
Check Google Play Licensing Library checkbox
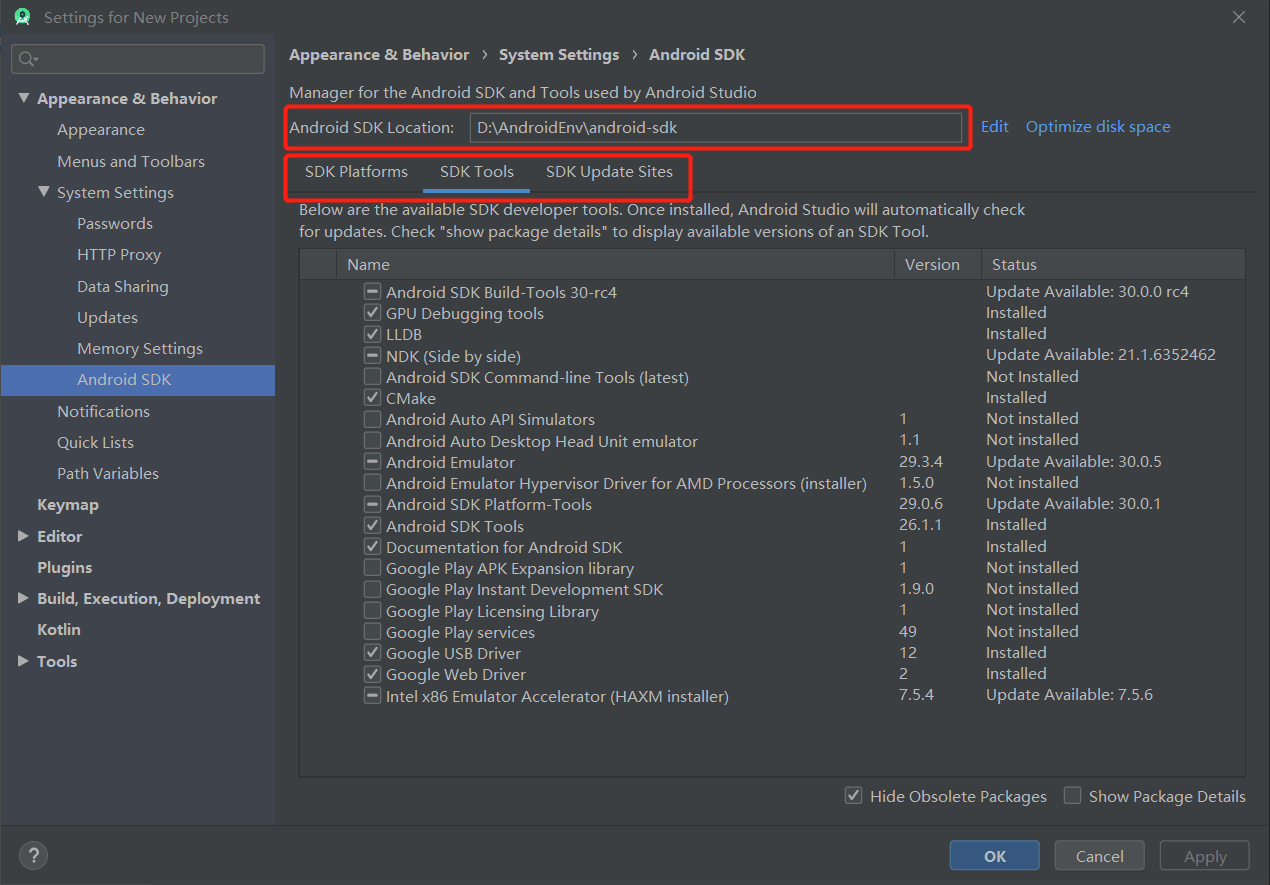tap(372, 611)
